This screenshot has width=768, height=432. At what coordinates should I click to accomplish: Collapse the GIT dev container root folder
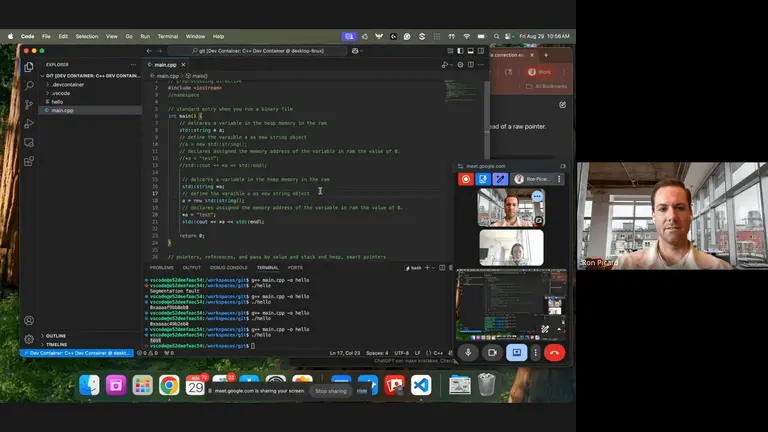pyautogui.click(x=91, y=76)
